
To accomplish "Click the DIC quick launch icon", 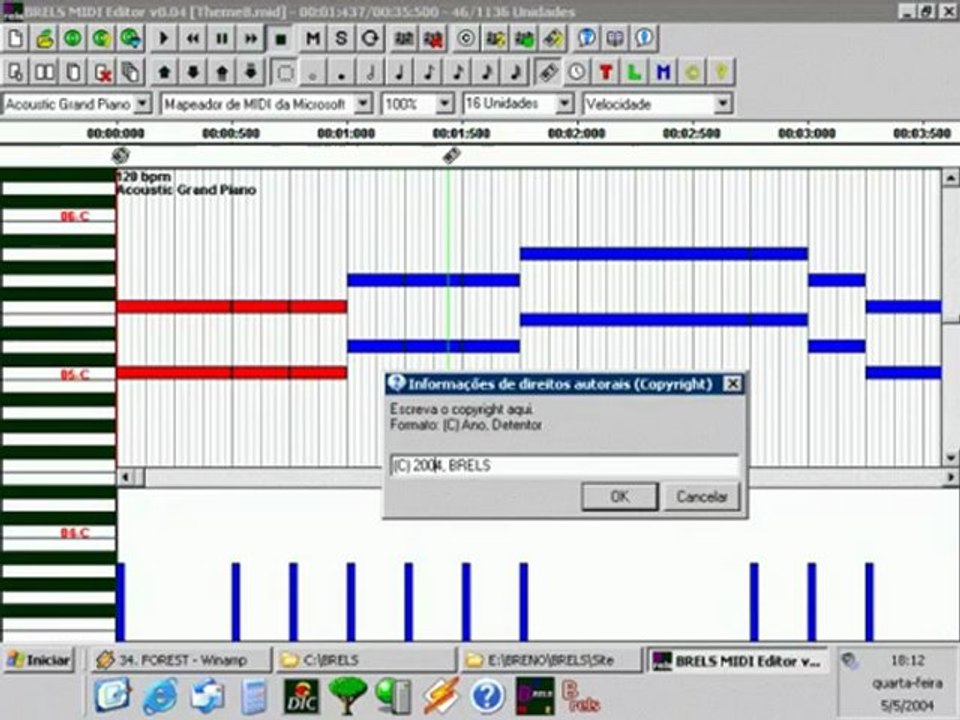I will pos(301,697).
